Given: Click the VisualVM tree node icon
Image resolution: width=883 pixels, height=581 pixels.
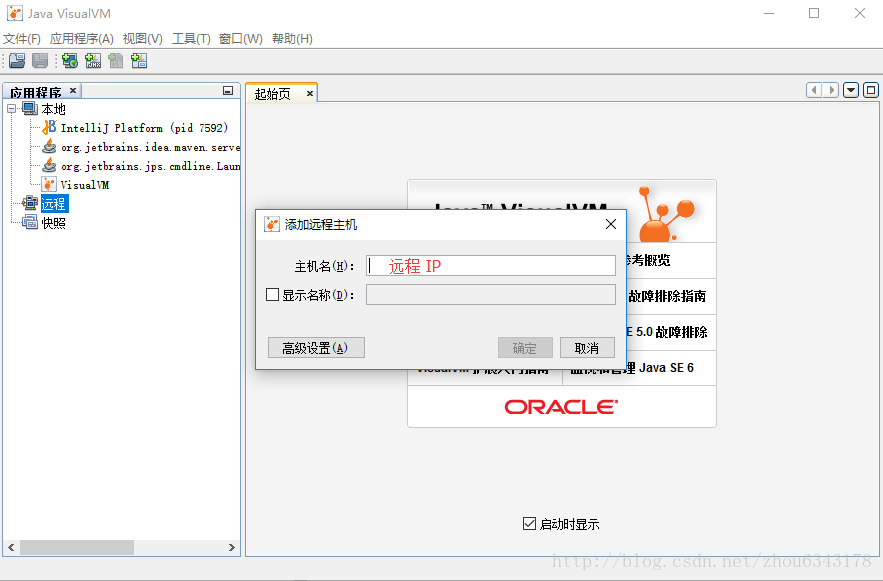Looking at the screenshot, I should click(x=50, y=184).
